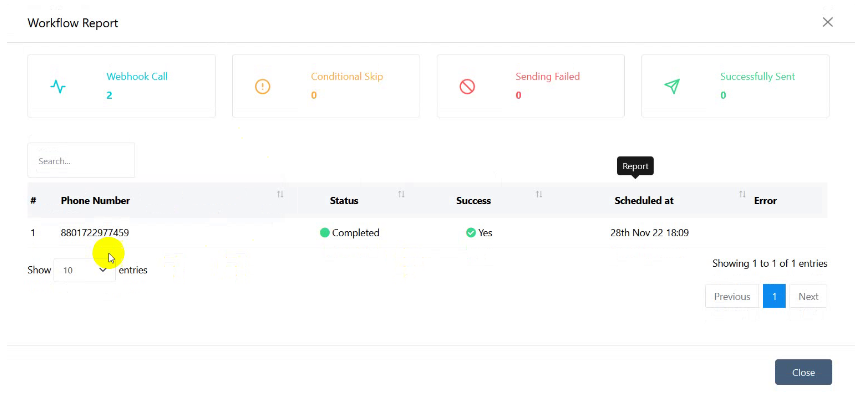This screenshot has width=857, height=396.
Task: Sort by Phone Number column arrows
Action: [x=280, y=194]
